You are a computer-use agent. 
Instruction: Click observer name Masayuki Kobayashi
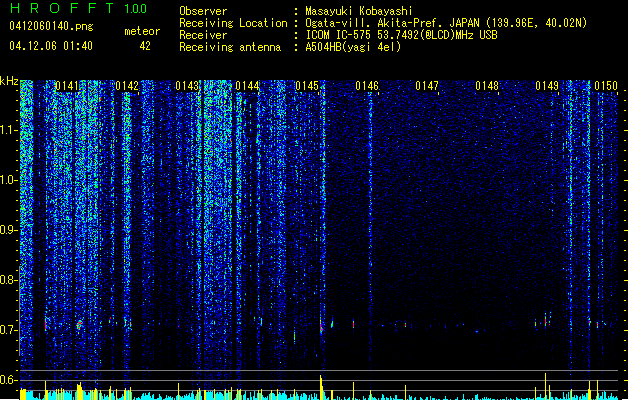click(359, 11)
